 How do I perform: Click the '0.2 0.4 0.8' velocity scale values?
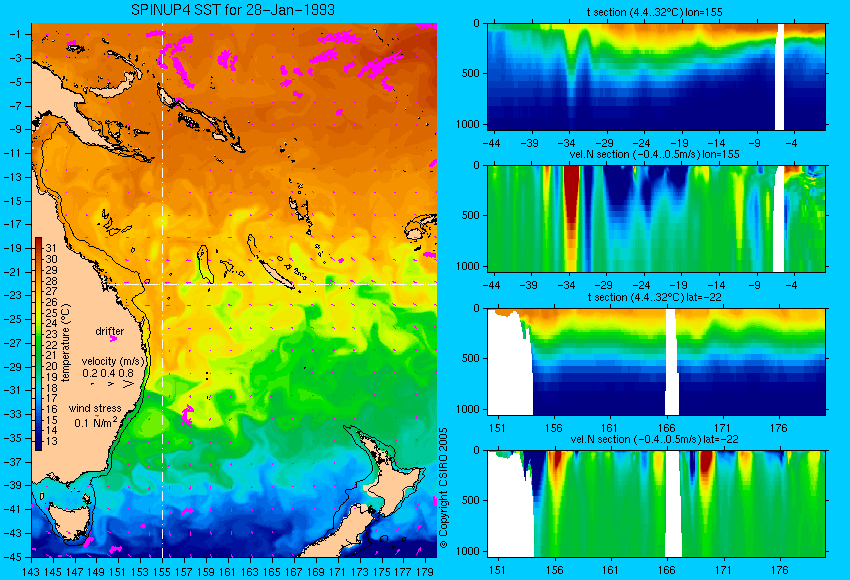(x=108, y=373)
